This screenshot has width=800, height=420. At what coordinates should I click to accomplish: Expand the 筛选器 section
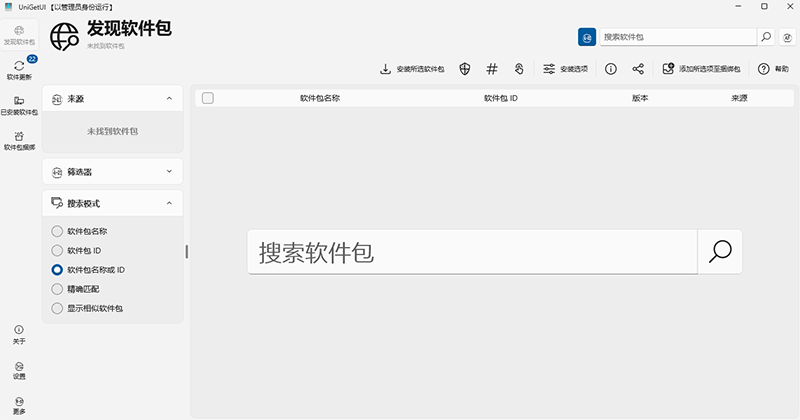pyautogui.click(x=169, y=171)
